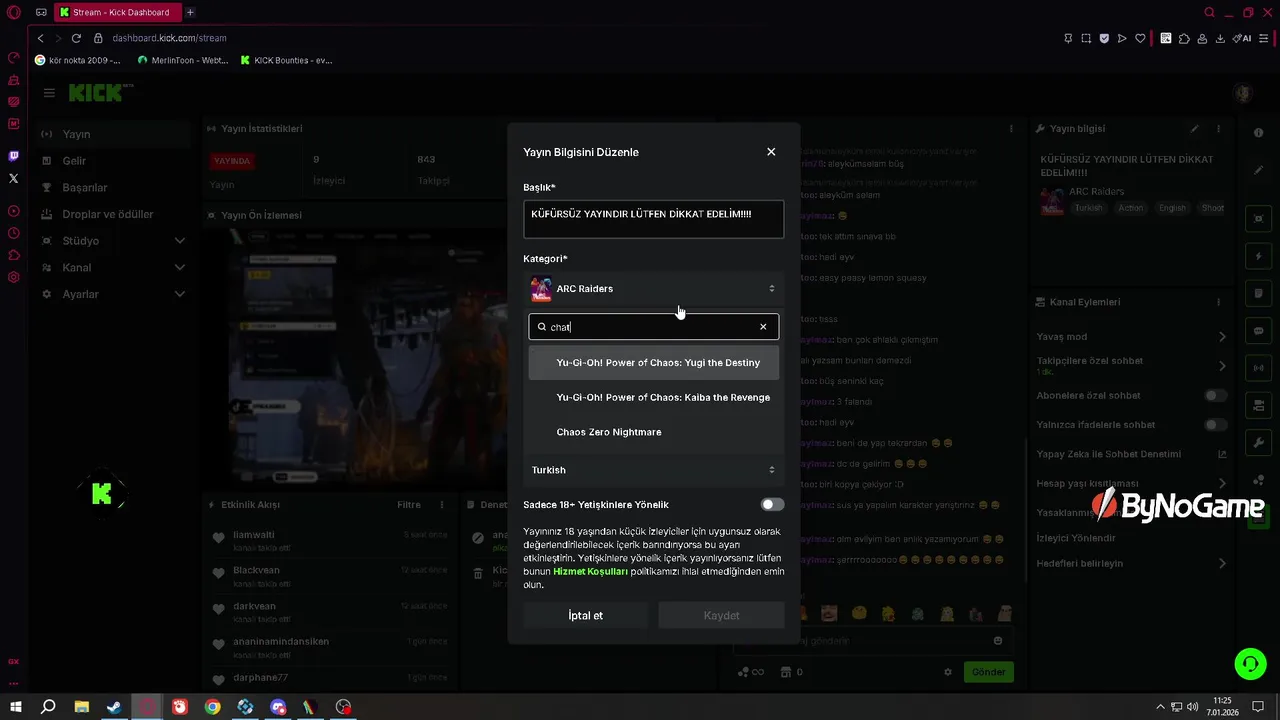Image resolution: width=1280 pixels, height=720 pixels.
Task: Open the Aria AI toolbar icon
Action: (x=1242, y=38)
